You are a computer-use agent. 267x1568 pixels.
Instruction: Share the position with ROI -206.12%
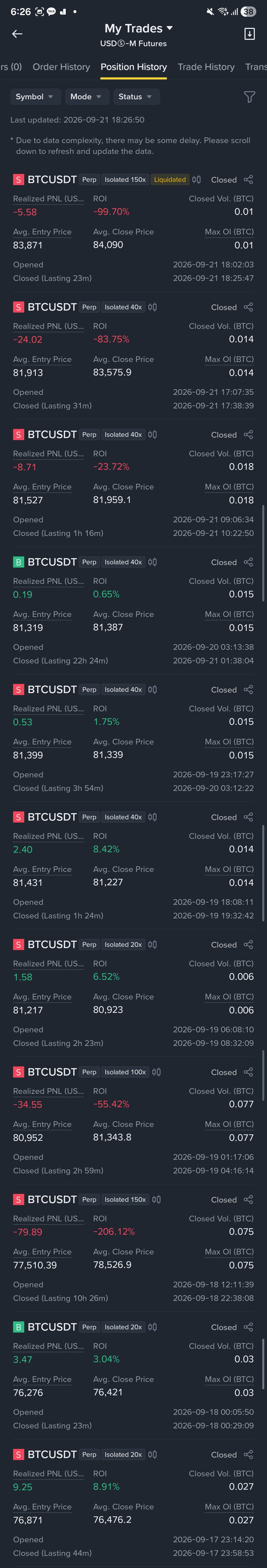pyautogui.click(x=248, y=1200)
